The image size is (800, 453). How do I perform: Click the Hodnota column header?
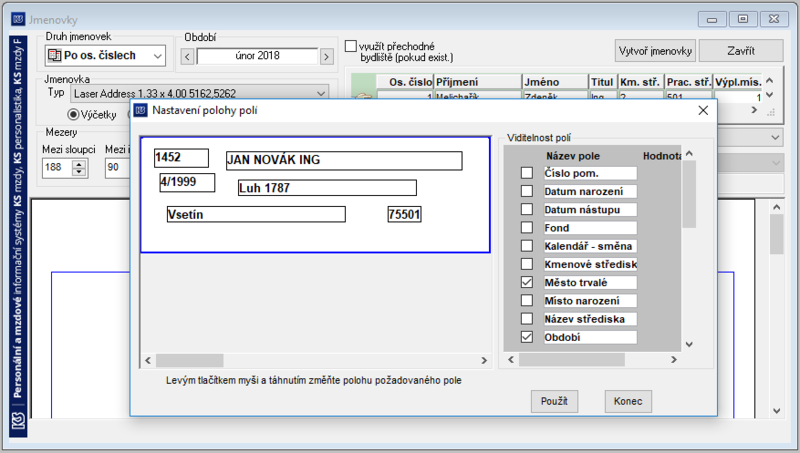click(662, 156)
